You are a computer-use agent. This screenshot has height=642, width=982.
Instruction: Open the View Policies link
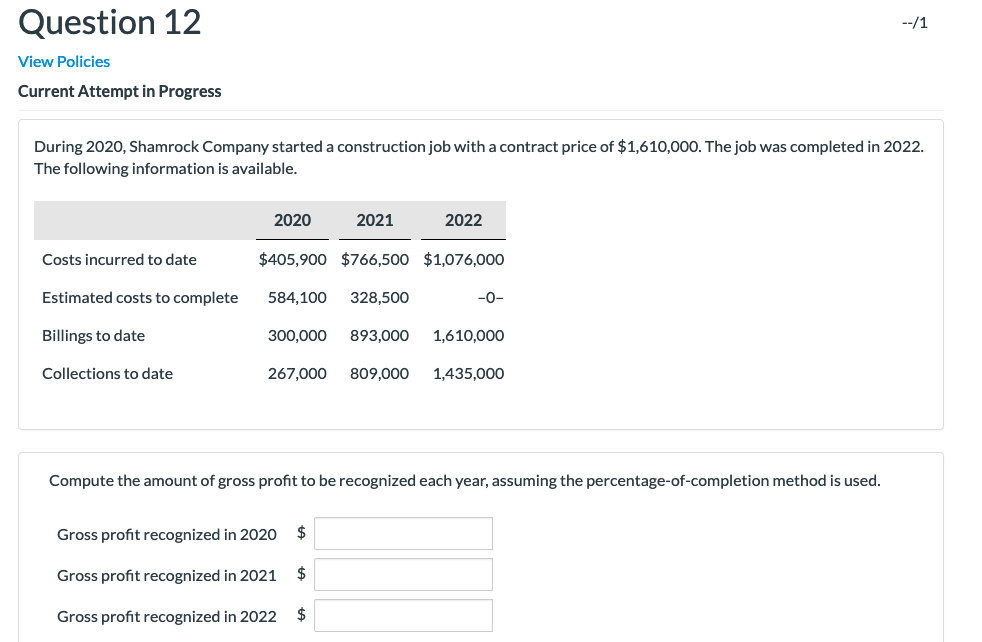tap(63, 61)
